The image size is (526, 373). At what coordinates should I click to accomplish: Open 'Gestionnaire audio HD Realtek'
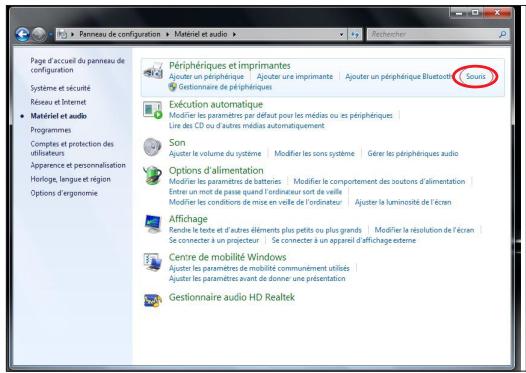232,297
